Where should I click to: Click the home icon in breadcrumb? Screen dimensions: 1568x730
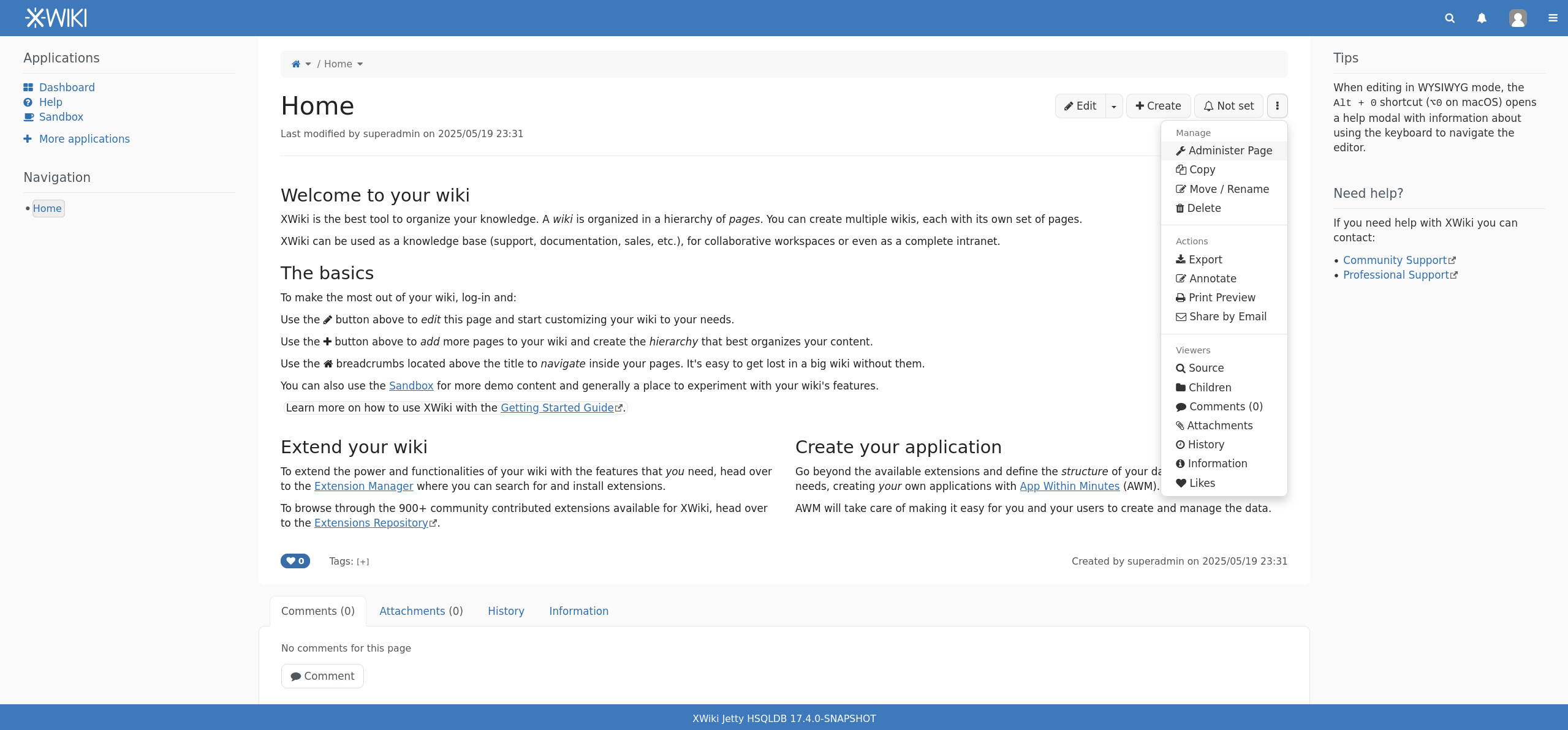(296, 64)
